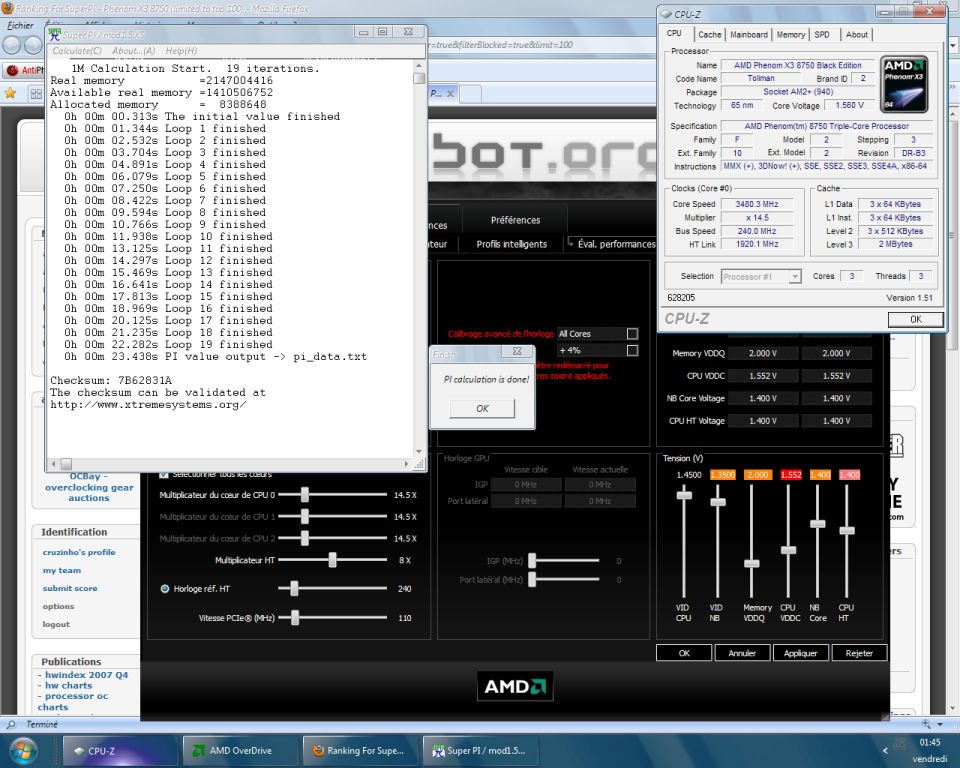
Task: Tick the +4% checkbox in OverDrive
Action: point(632,350)
